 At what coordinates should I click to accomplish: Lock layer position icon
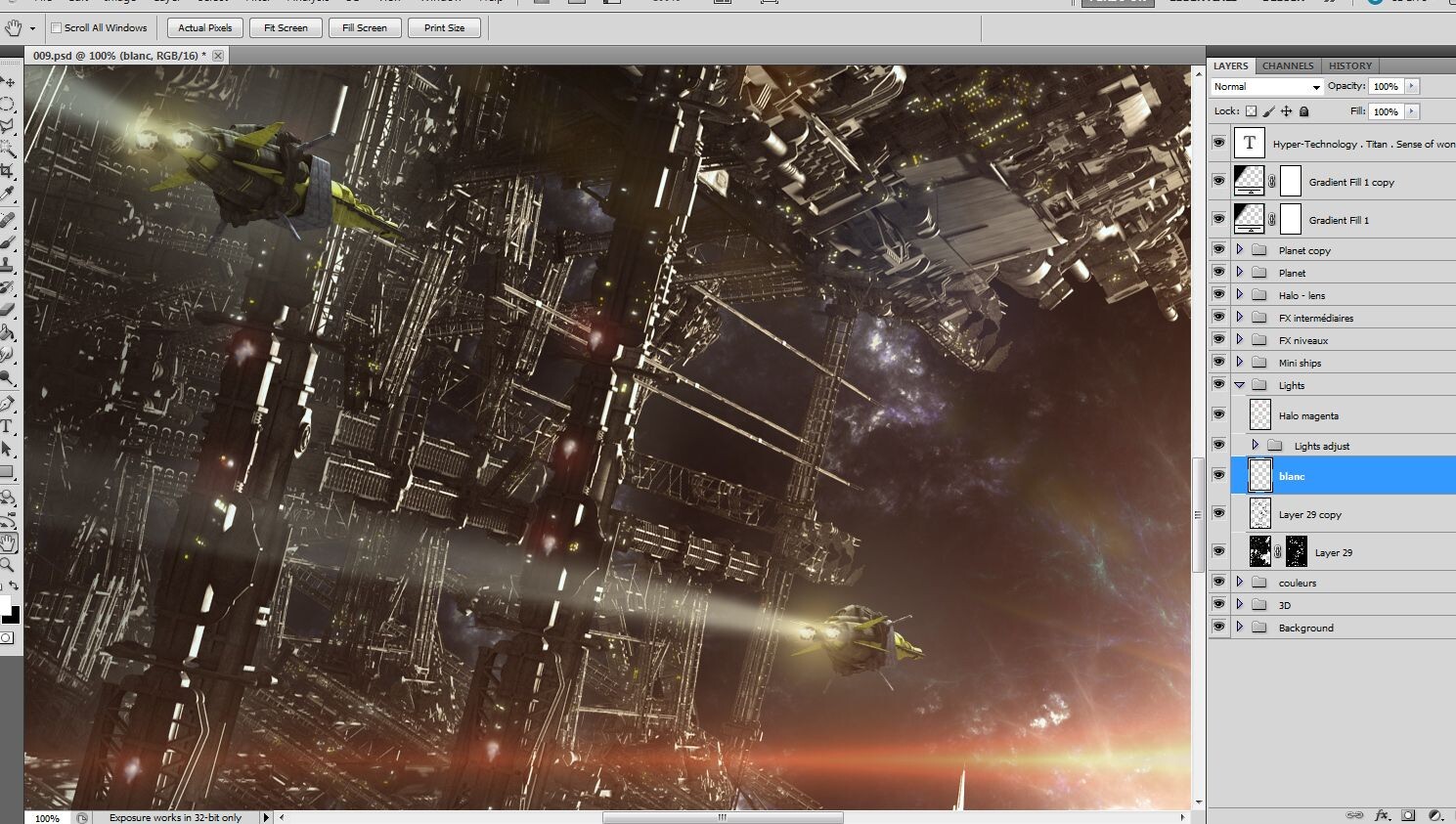1287,111
